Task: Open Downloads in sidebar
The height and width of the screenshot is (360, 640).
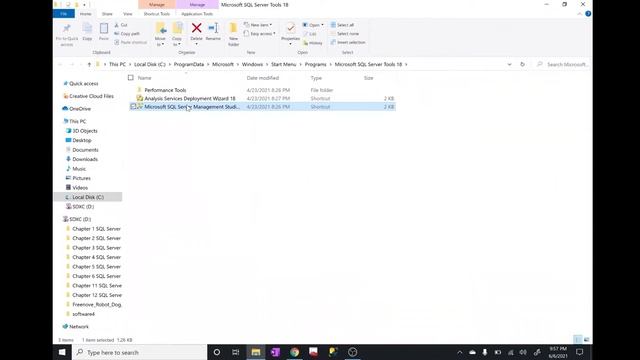Action: (x=85, y=159)
